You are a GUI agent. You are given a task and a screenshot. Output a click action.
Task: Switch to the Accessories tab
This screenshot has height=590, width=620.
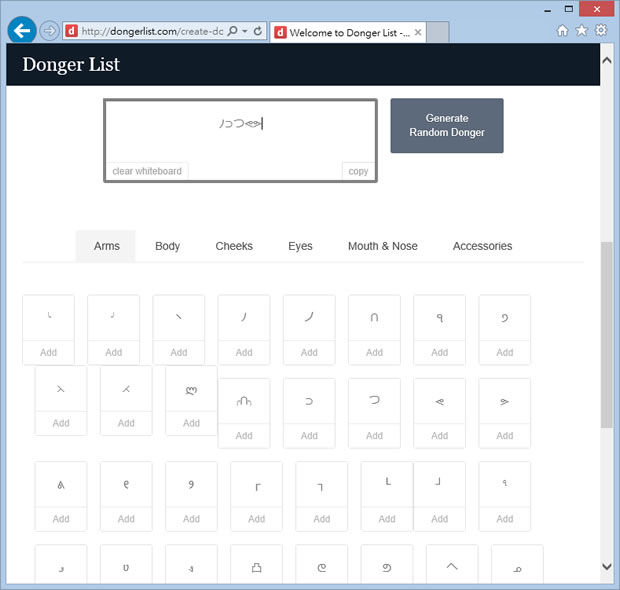482,246
